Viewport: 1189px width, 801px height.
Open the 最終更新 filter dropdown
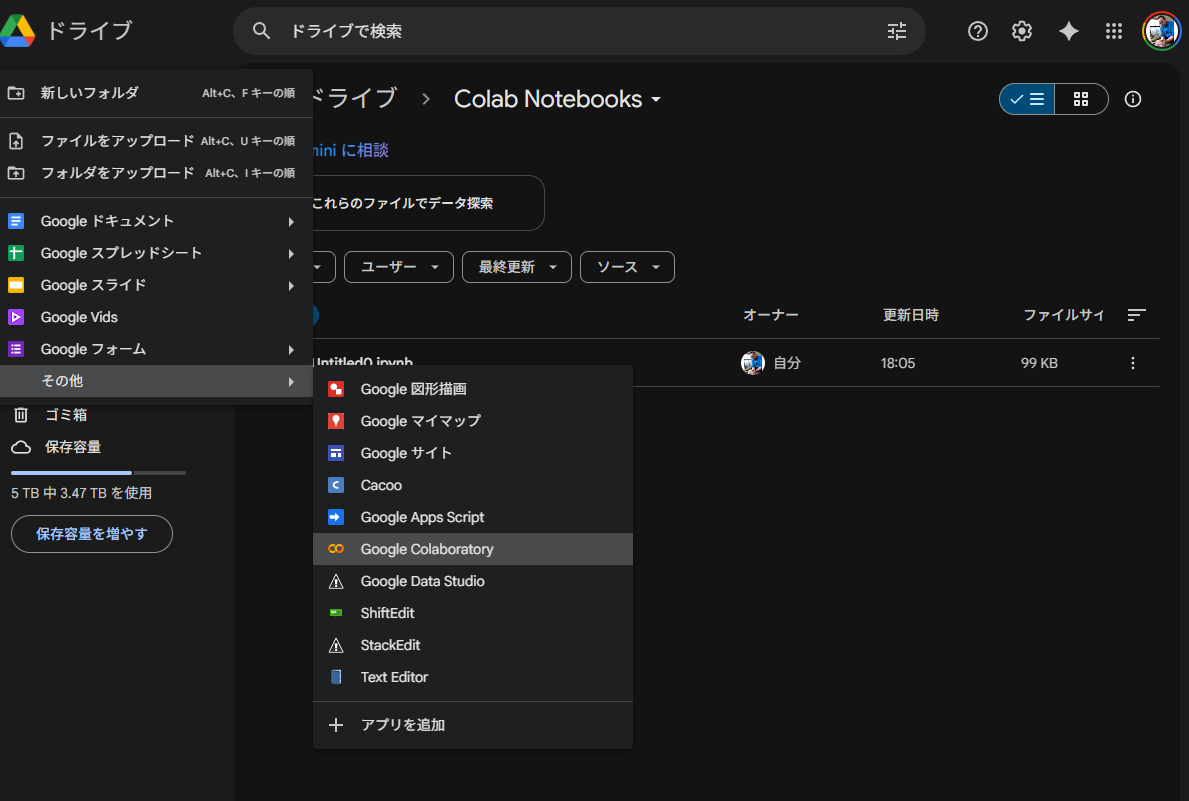click(516, 267)
